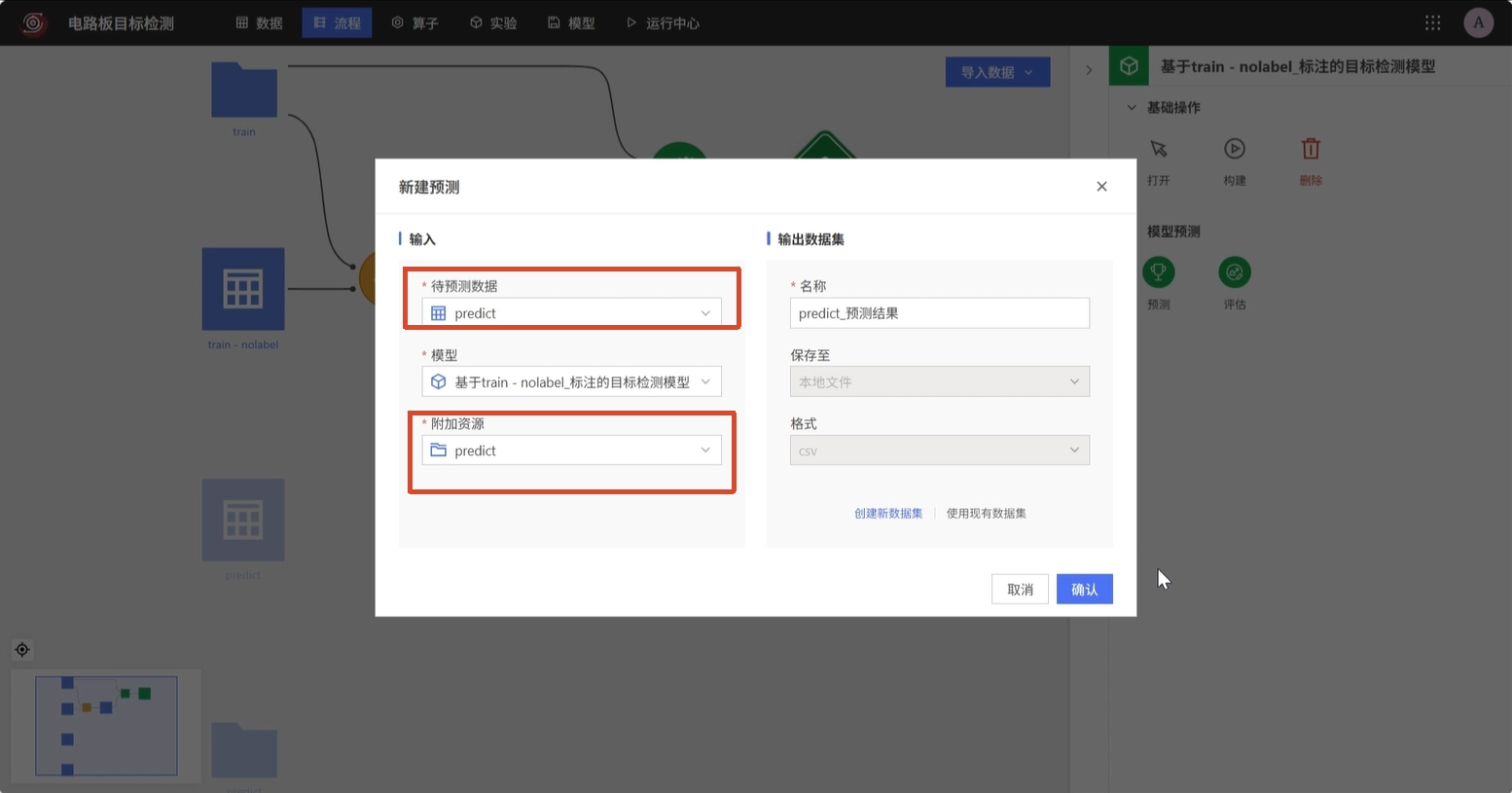
Task: Click the 名称 input field
Action: 940,312
